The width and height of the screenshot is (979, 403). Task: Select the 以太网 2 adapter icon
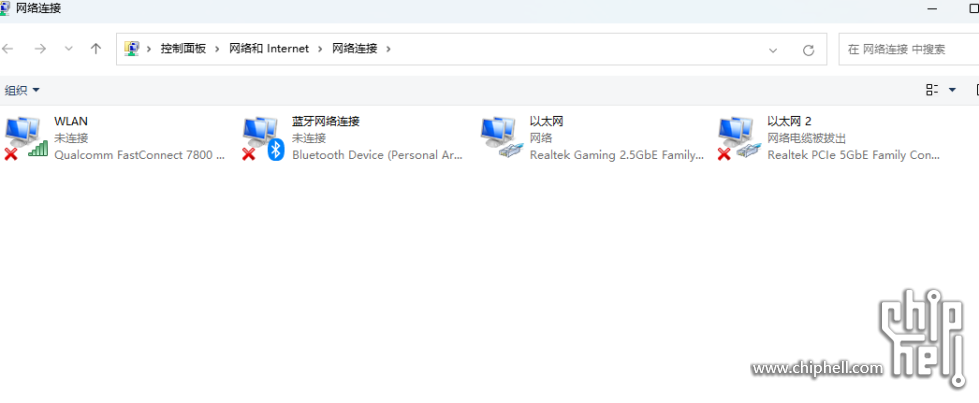739,137
